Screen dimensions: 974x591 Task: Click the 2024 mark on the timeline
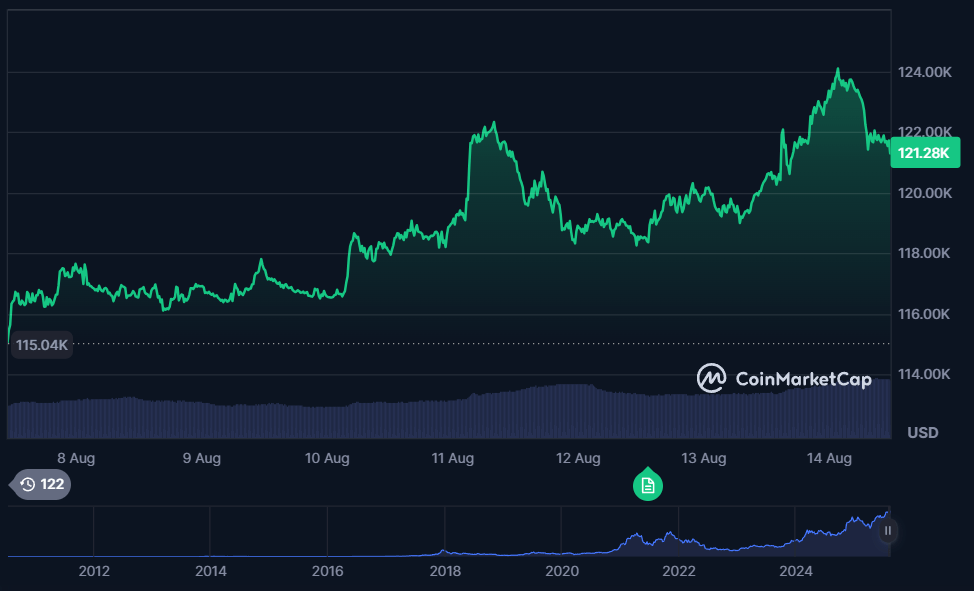click(x=796, y=570)
